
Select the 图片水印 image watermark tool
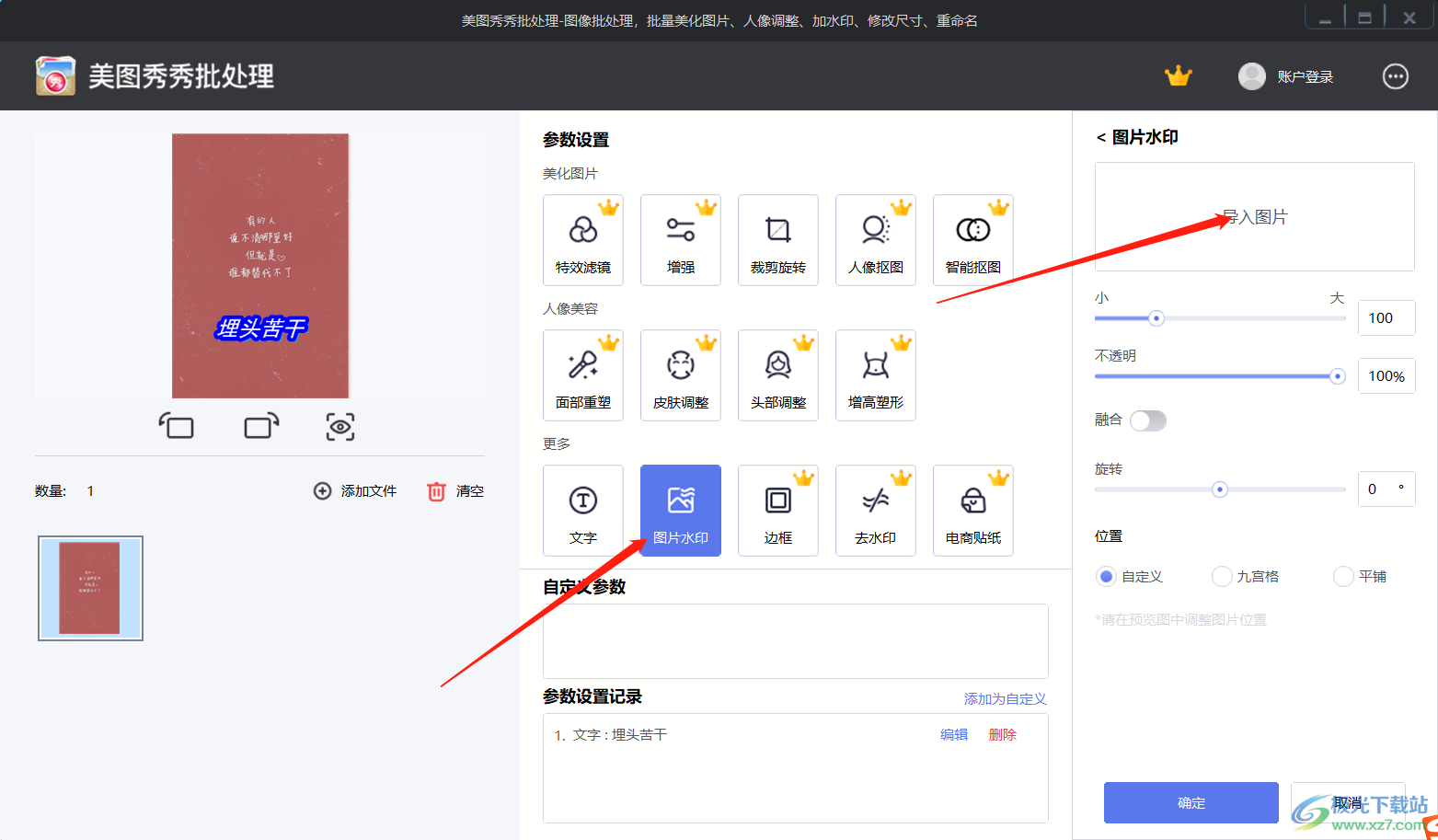681,511
